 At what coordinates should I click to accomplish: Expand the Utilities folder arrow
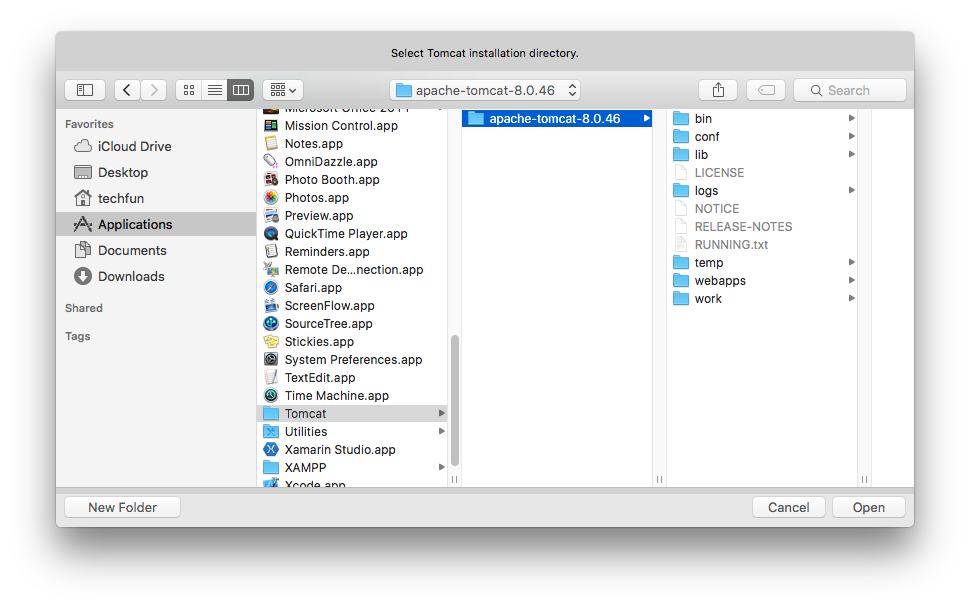click(x=442, y=431)
